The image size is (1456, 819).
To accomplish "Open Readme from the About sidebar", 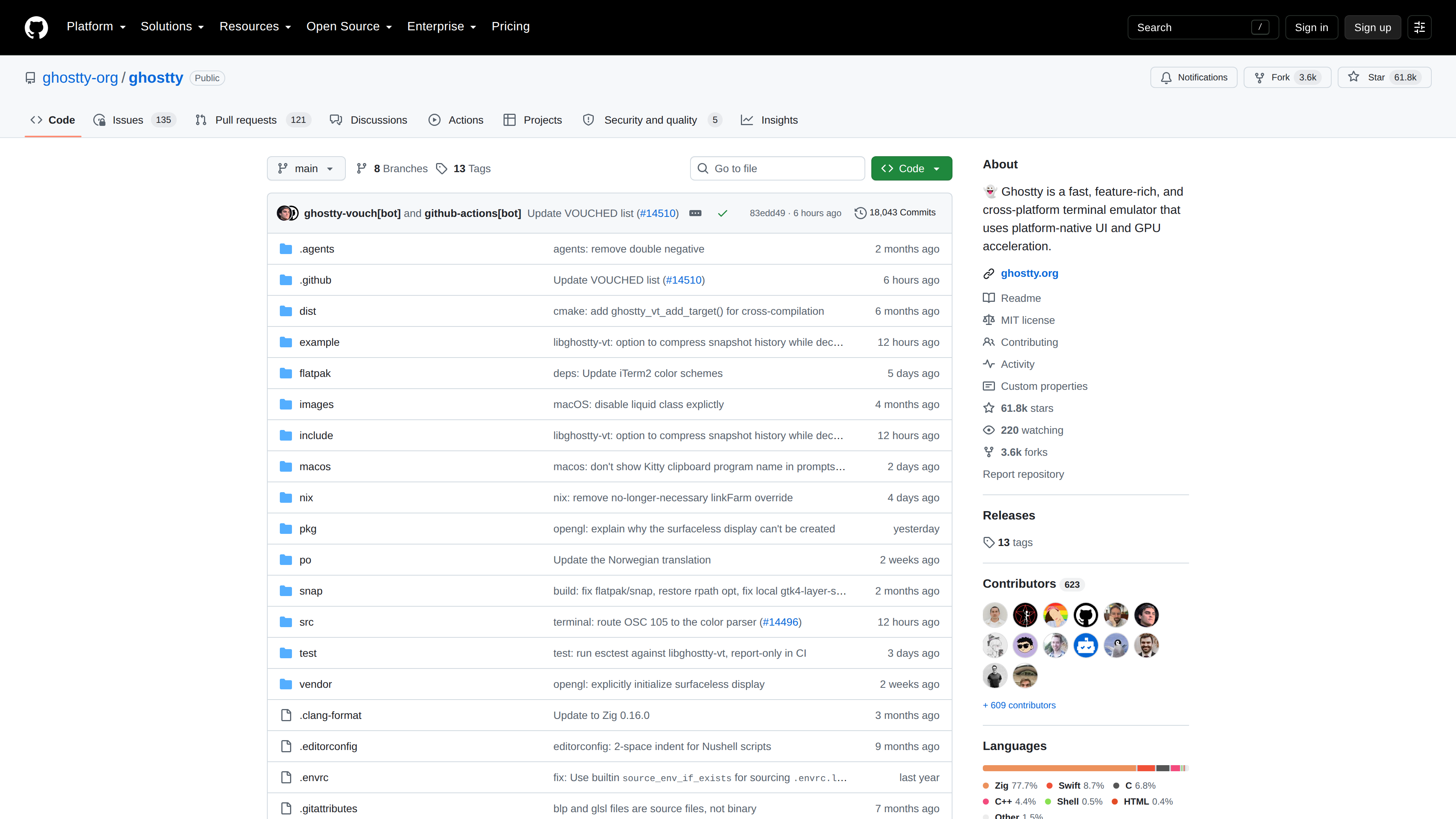I will (1012, 298).
